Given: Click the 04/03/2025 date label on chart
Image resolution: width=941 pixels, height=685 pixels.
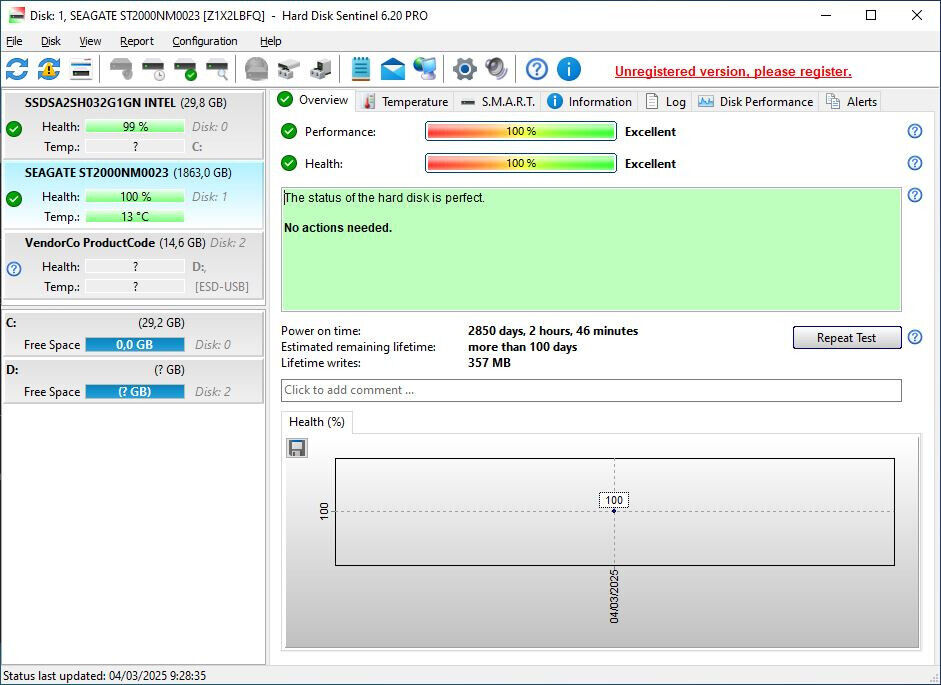Looking at the screenshot, I should tap(614, 596).
